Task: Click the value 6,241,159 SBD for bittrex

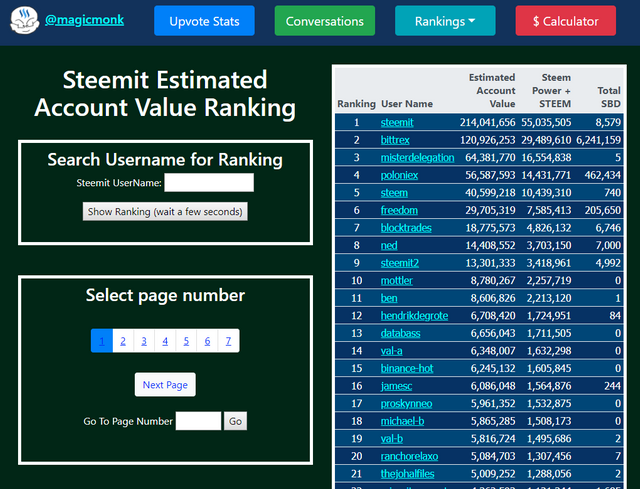Action: tap(598, 140)
